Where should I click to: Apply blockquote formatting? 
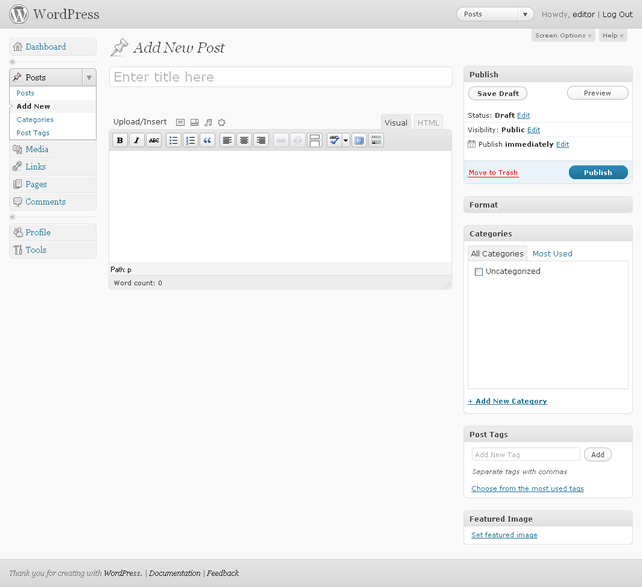click(x=208, y=140)
